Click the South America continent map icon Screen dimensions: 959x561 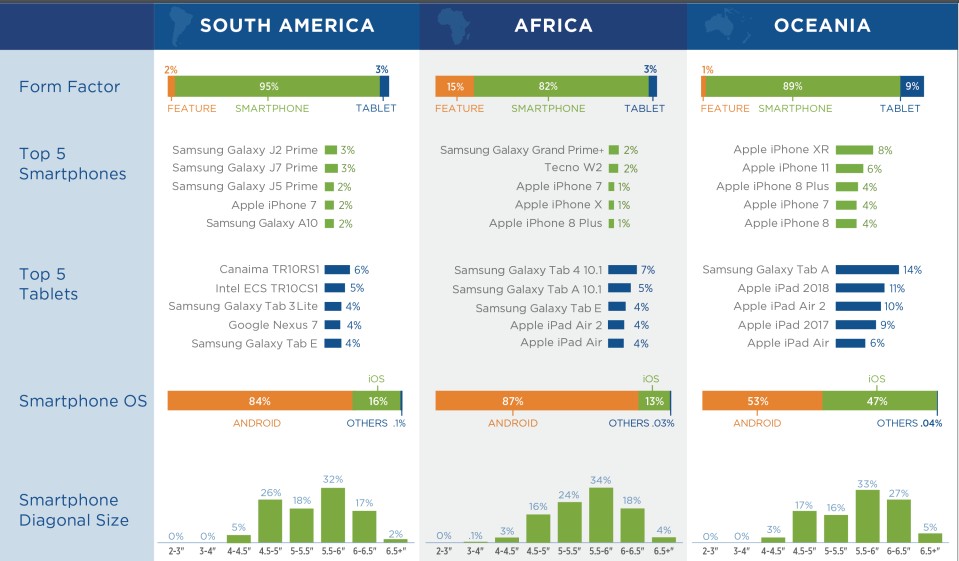[181, 26]
